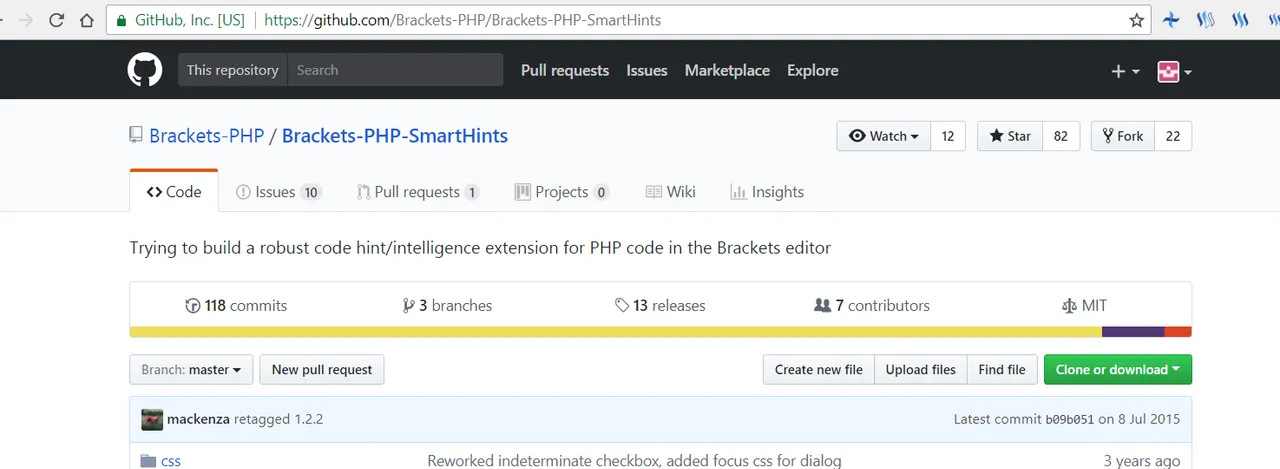The height and width of the screenshot is (469, 1280).
Task: Open forks count 22
Action: point(1173,136)
